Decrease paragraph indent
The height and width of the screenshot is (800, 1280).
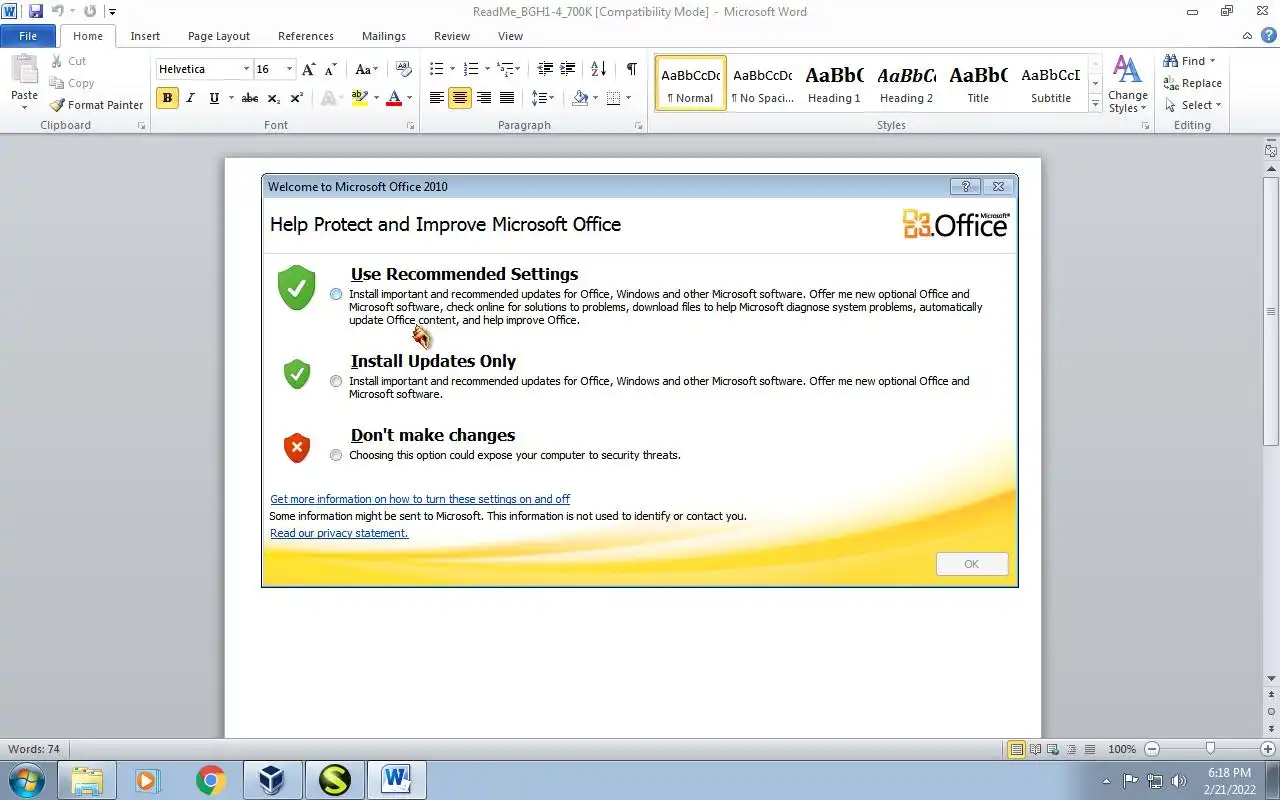tap(545, 69)
